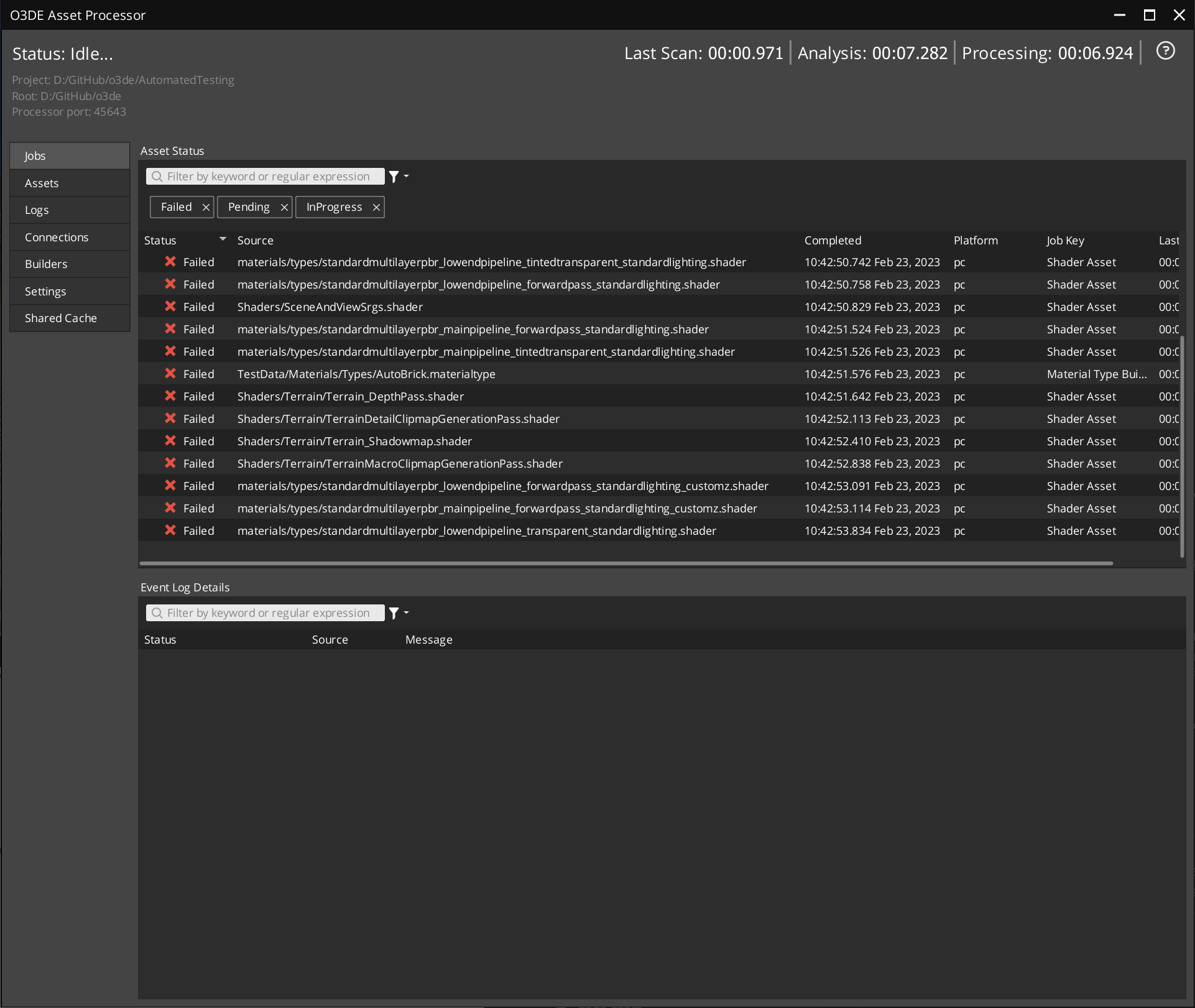Click the keyword filter input field in Asset Status

tap(267, 176)
